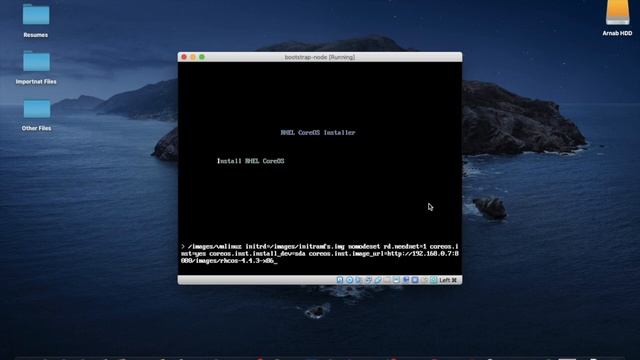Click the hard disk activity indicator icon
This screenshot has height=360, width=640.
[x=340, y=280]
